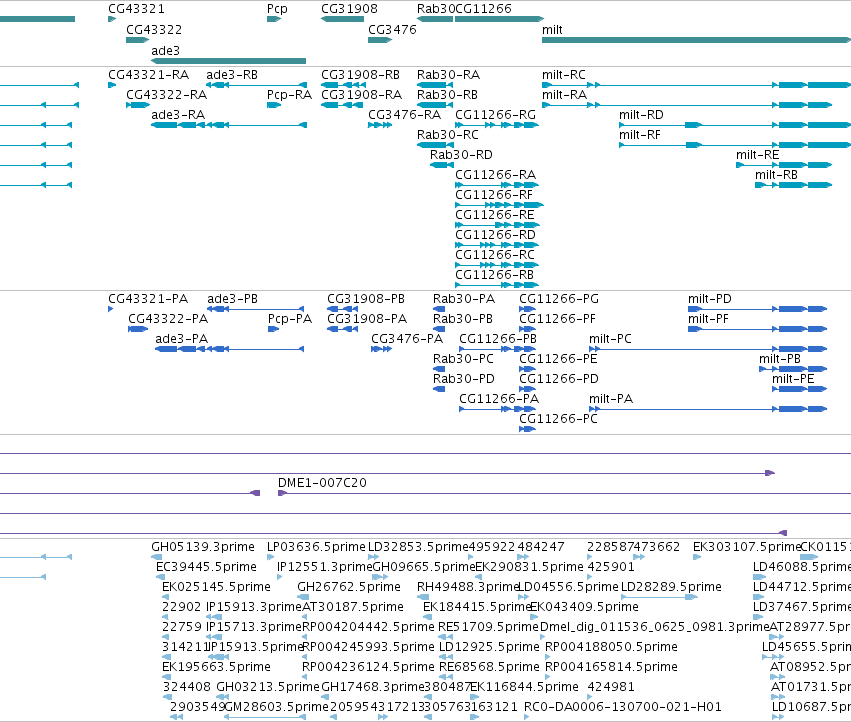Click the GM28603.5prime EST label
851x722 pixels.
[276, 707]
